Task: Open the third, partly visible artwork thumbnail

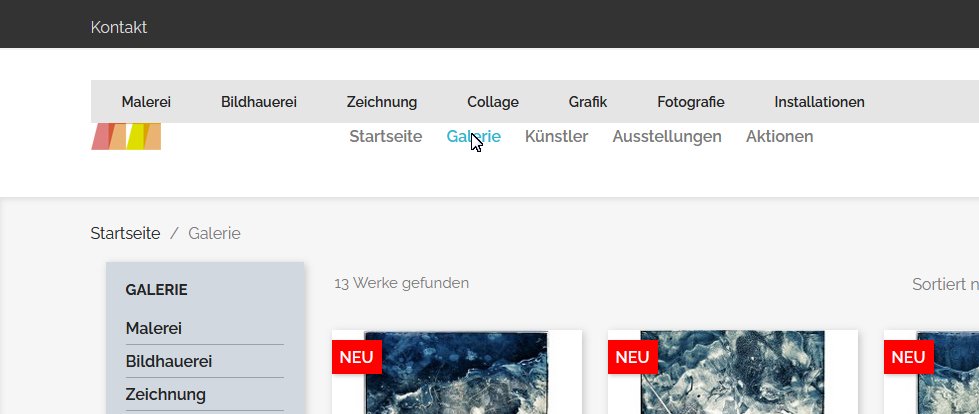Action: click(x=932, y=372)
